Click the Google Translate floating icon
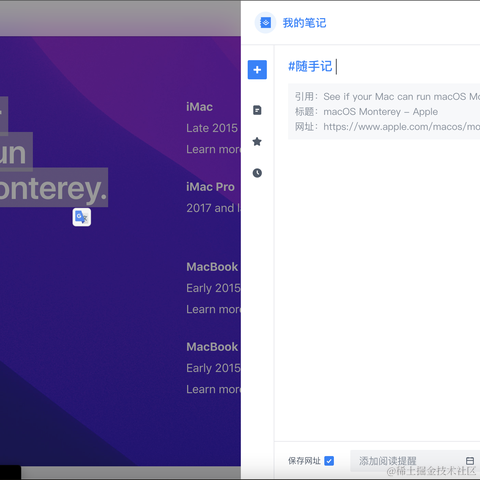 [82, 217]
